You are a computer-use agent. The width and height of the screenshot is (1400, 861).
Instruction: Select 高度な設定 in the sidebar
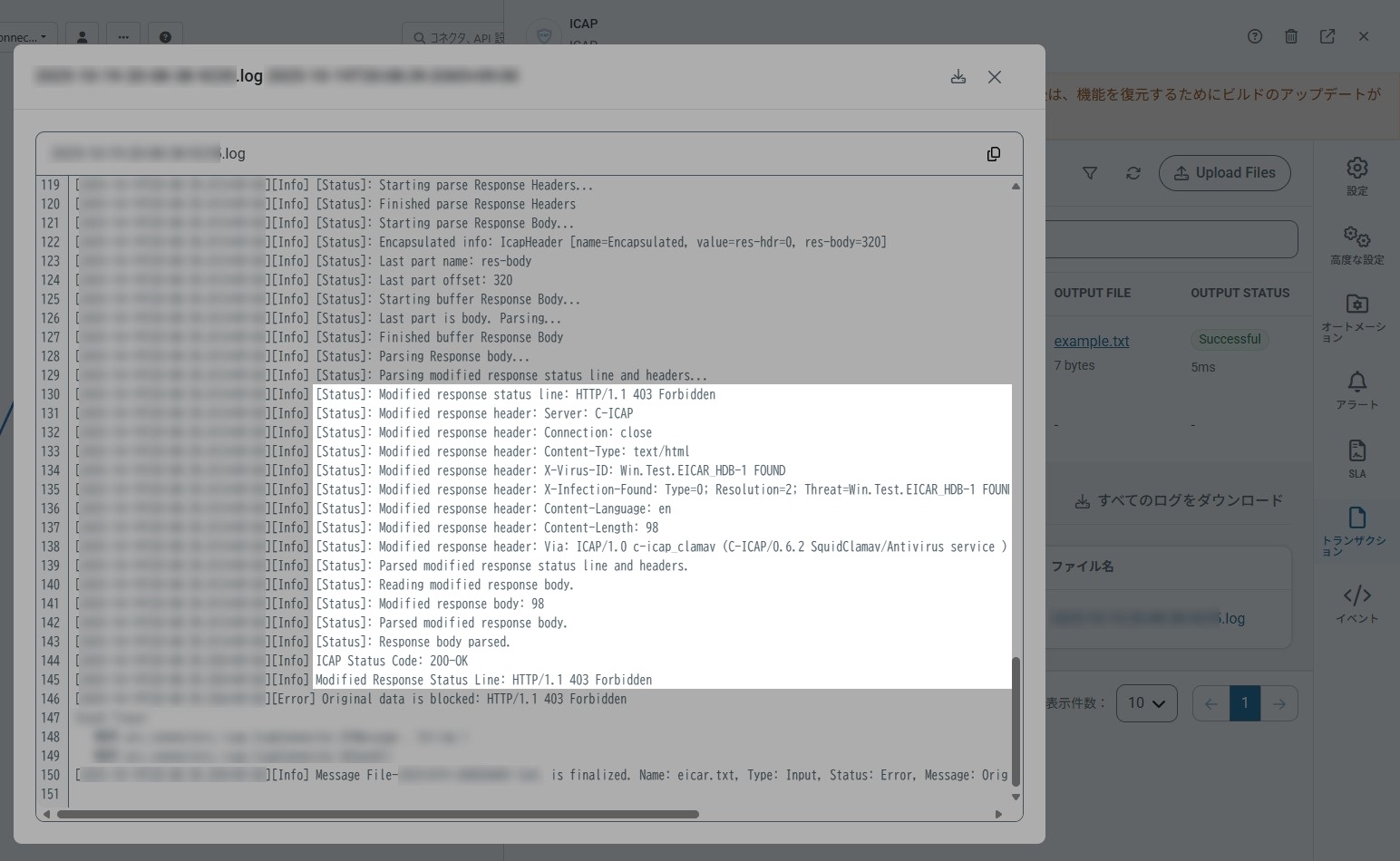1356,236
